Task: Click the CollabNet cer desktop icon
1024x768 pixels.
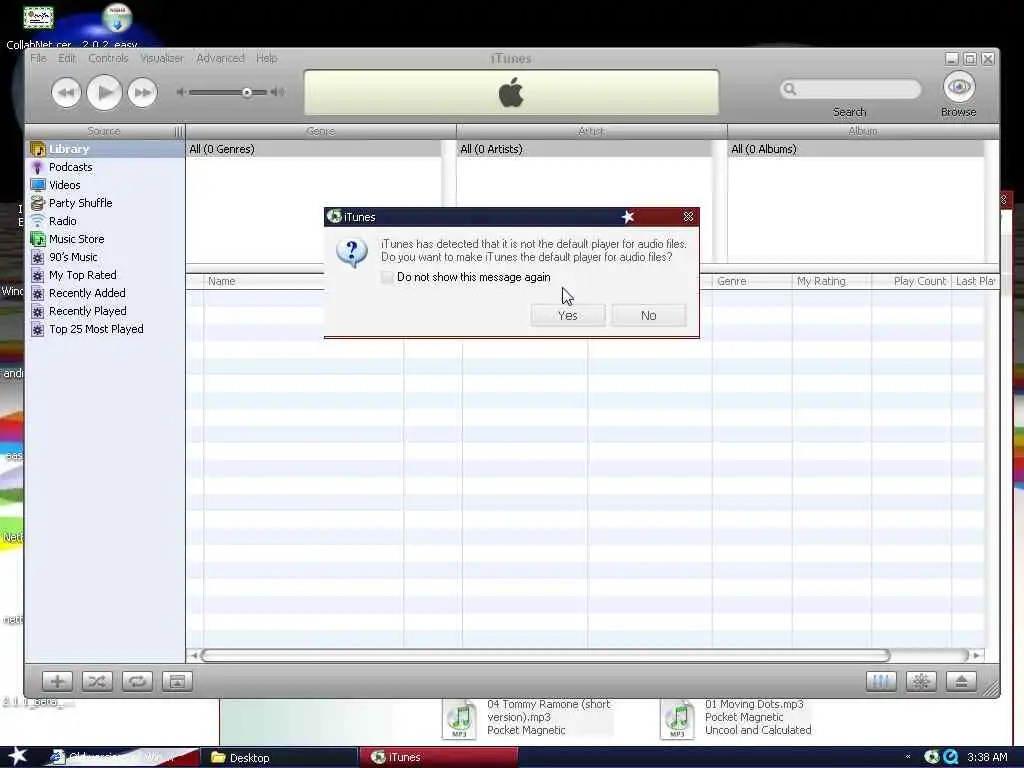Action: point(39,18)
